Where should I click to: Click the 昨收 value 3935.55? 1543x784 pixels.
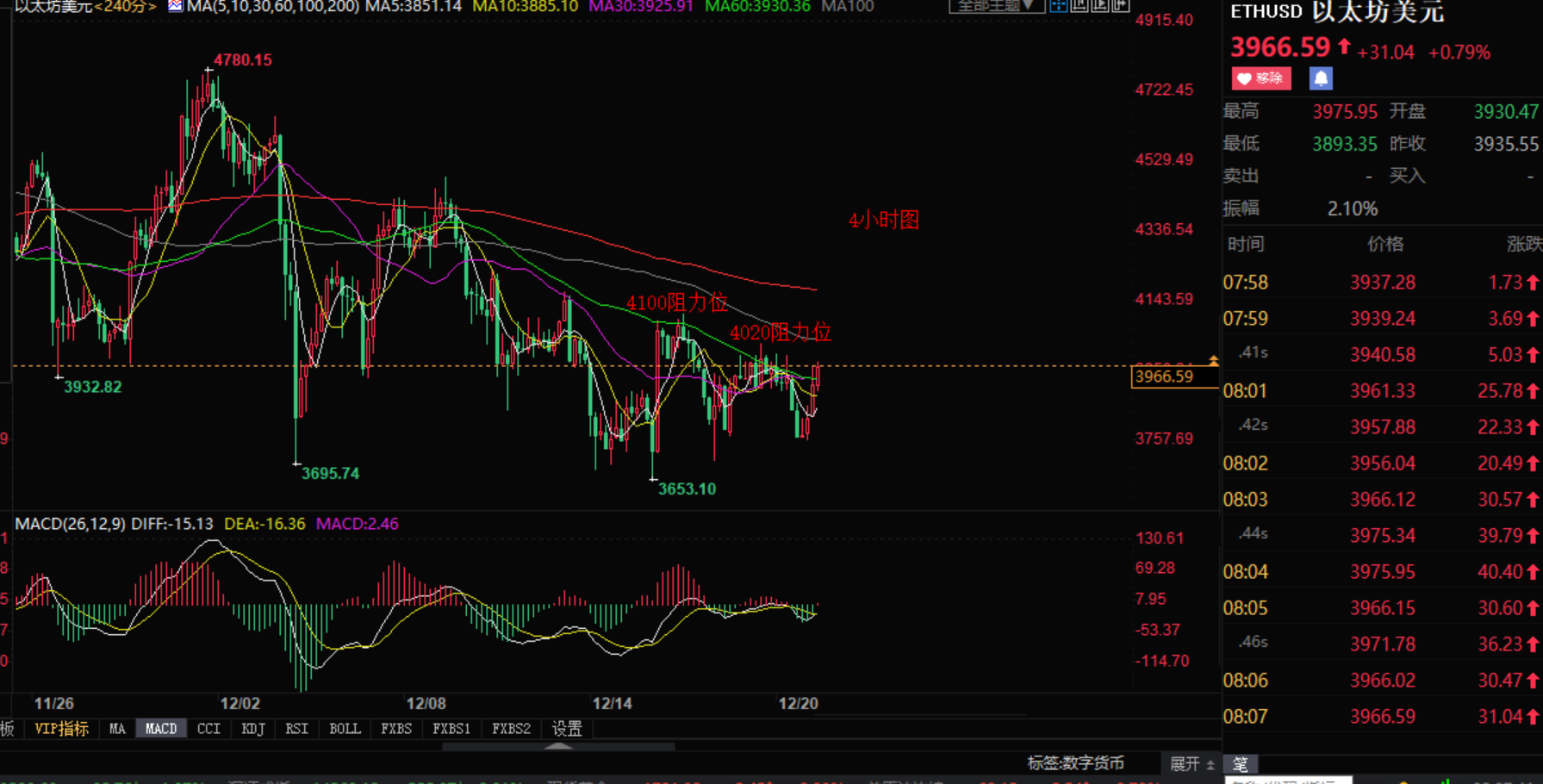tap(1506, 144)
